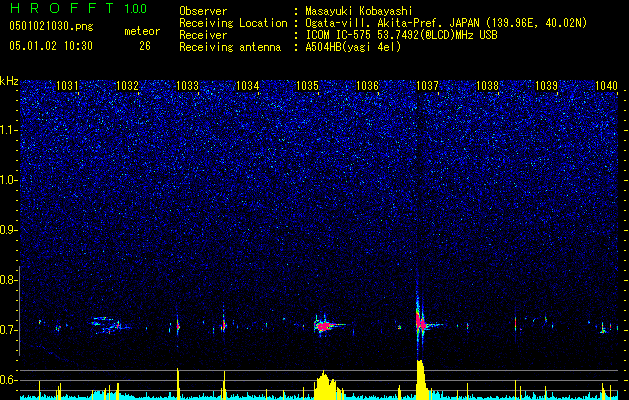The width and height of the screenshot is (629, 400).
Task: Click the 1033 time marker
Action: (187, 85)
